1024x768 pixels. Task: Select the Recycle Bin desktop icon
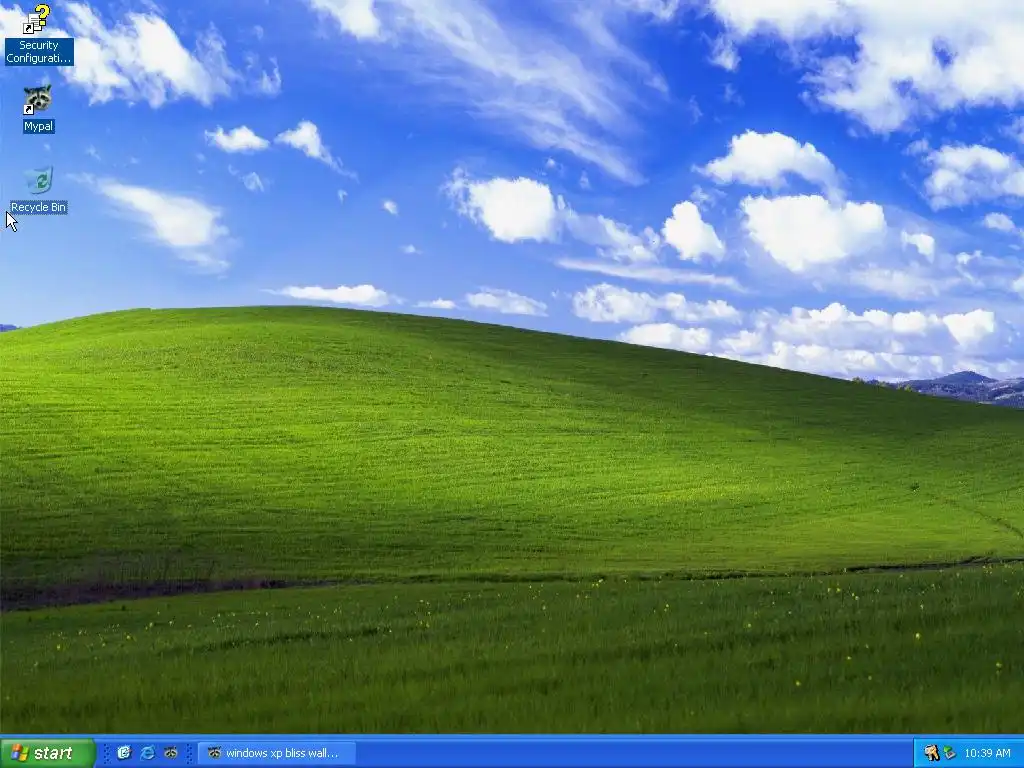(39, 190)
